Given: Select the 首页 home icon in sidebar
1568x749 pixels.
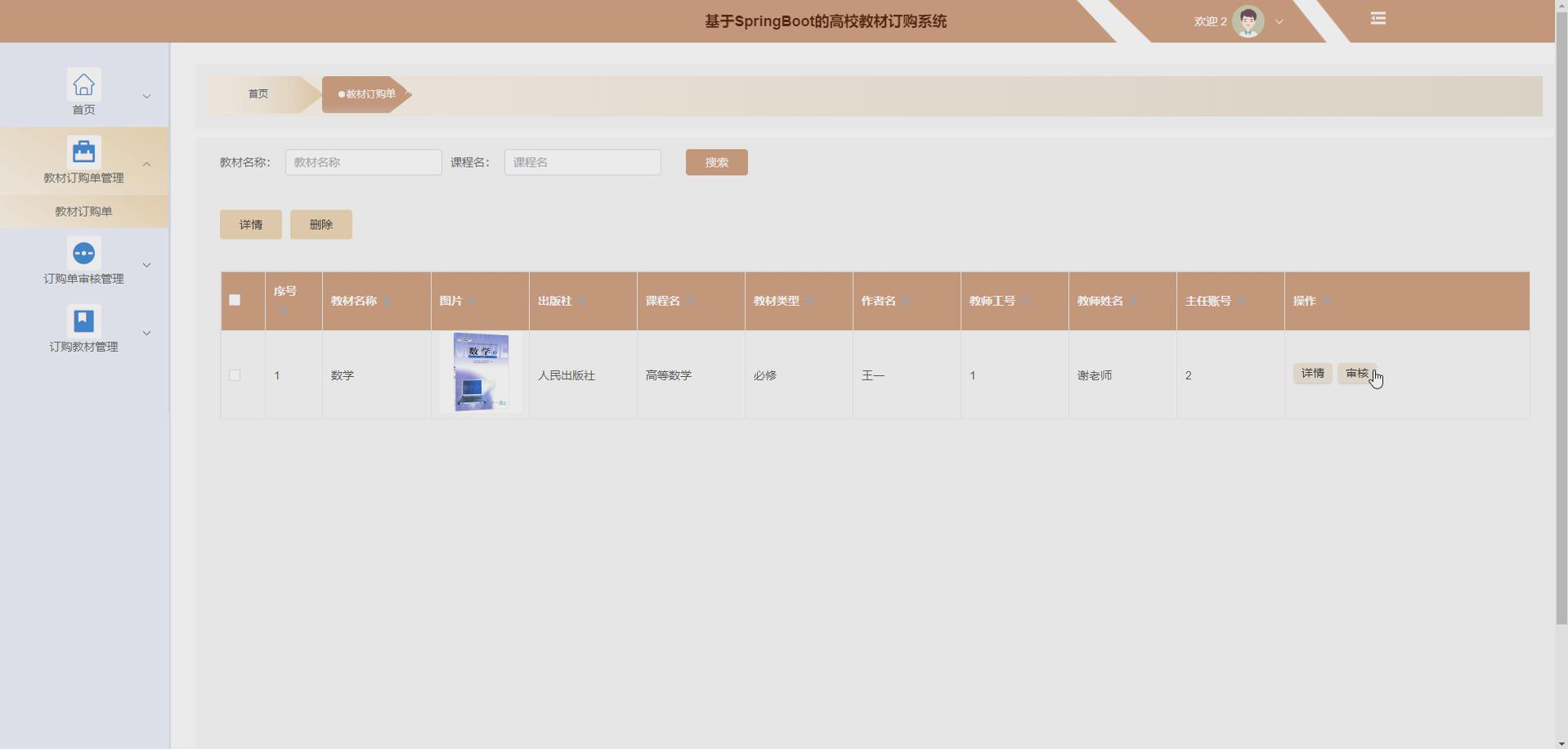Looking at the screenshot, I should click(83, 84).
